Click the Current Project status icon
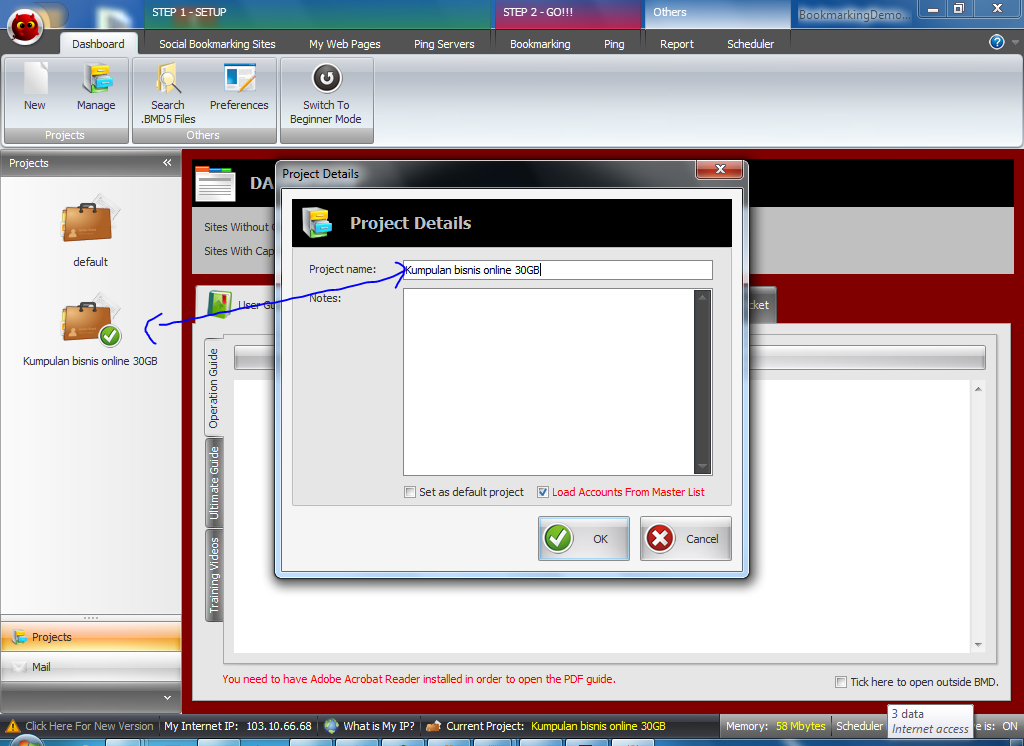This screenshot has height=746, width=1024. coord(433,726)
